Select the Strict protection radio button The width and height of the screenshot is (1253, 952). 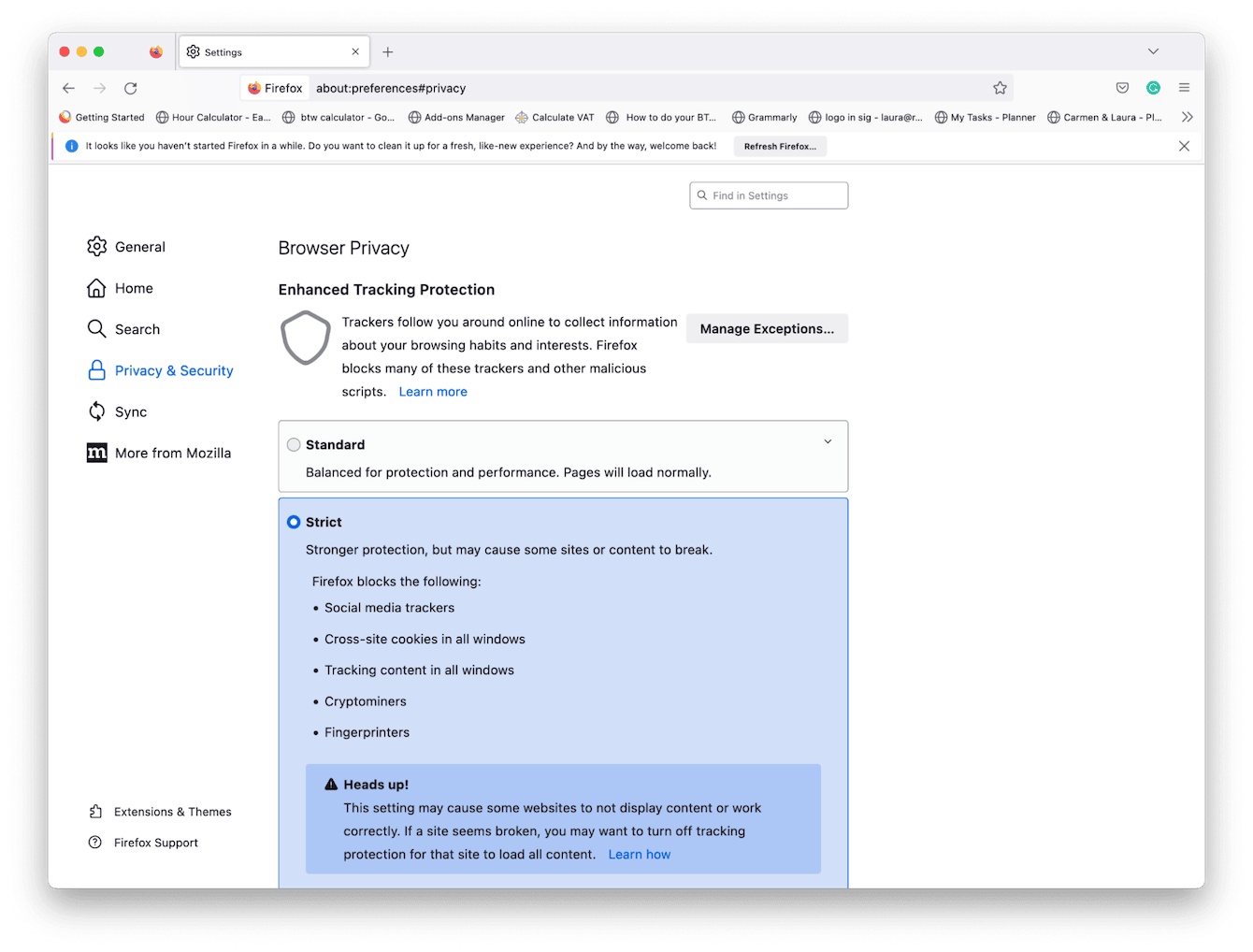click(294, 522)
